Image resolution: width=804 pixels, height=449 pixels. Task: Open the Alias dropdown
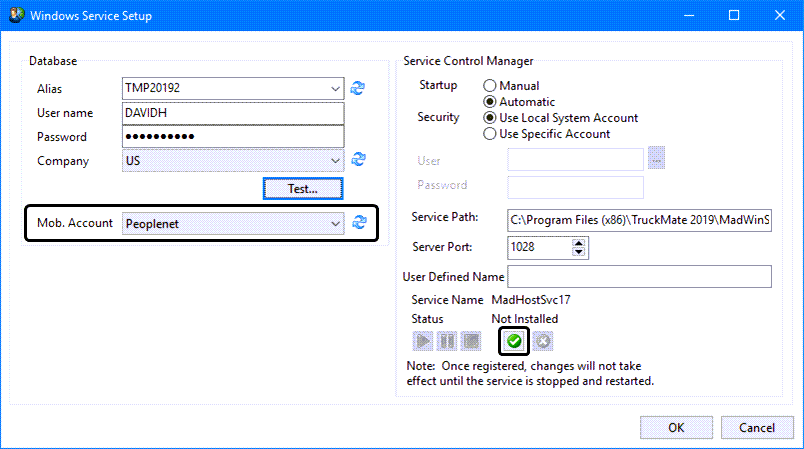(335, 89)
